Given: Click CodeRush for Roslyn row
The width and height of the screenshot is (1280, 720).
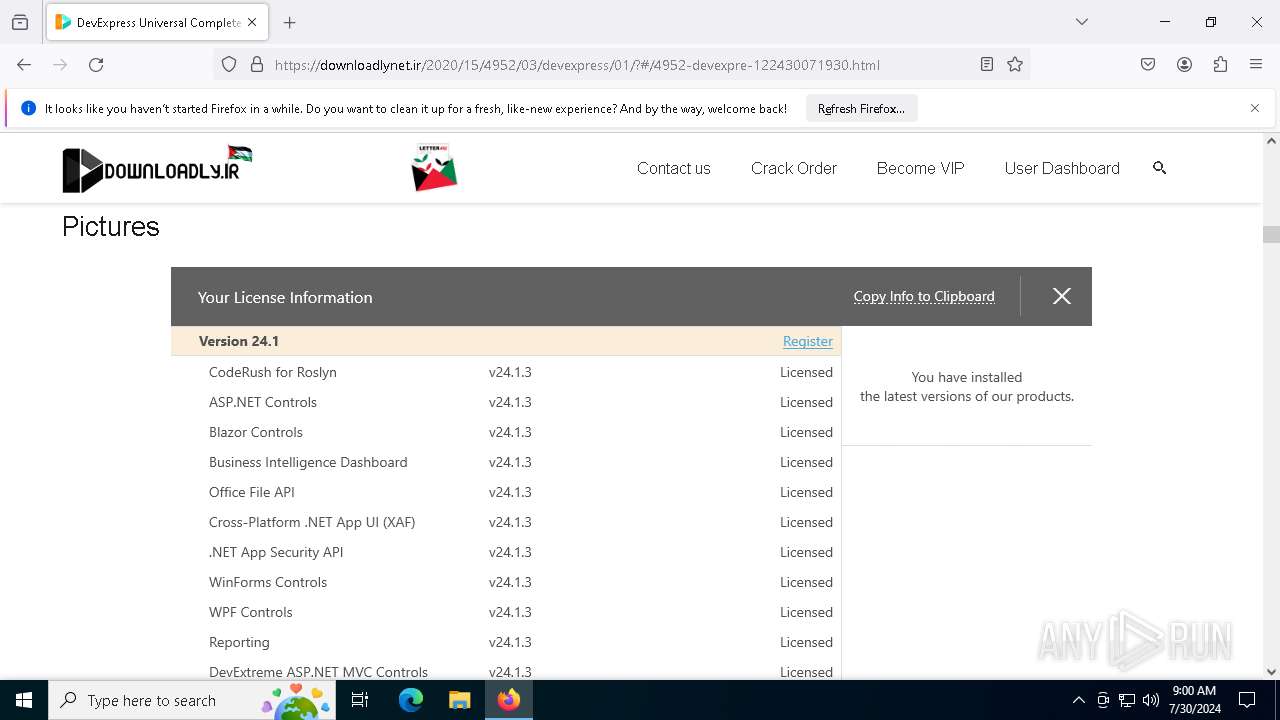Looking at the screenshot, I should (x=506, y=372).
